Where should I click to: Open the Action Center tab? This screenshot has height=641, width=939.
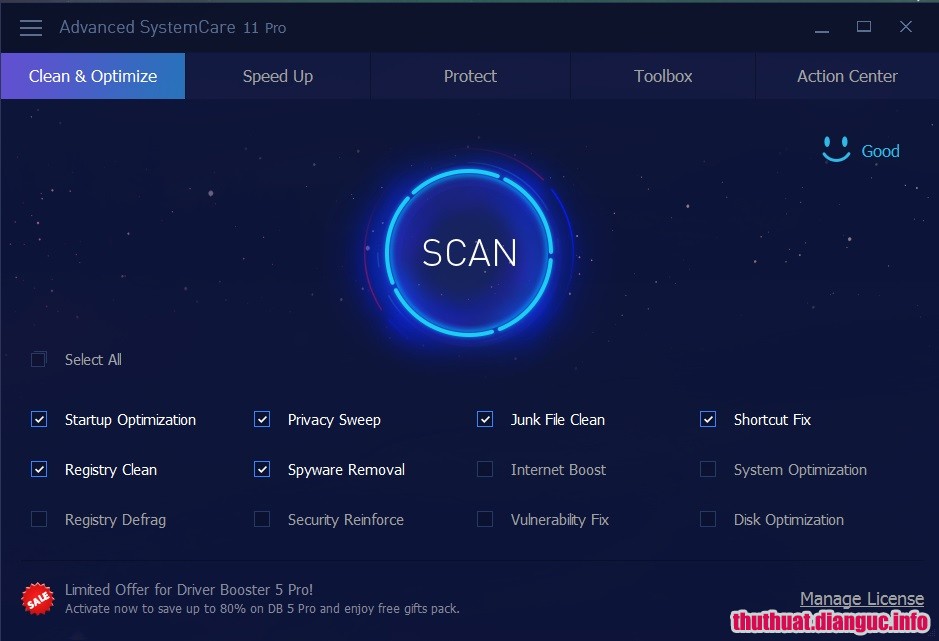tap(847, 76)
